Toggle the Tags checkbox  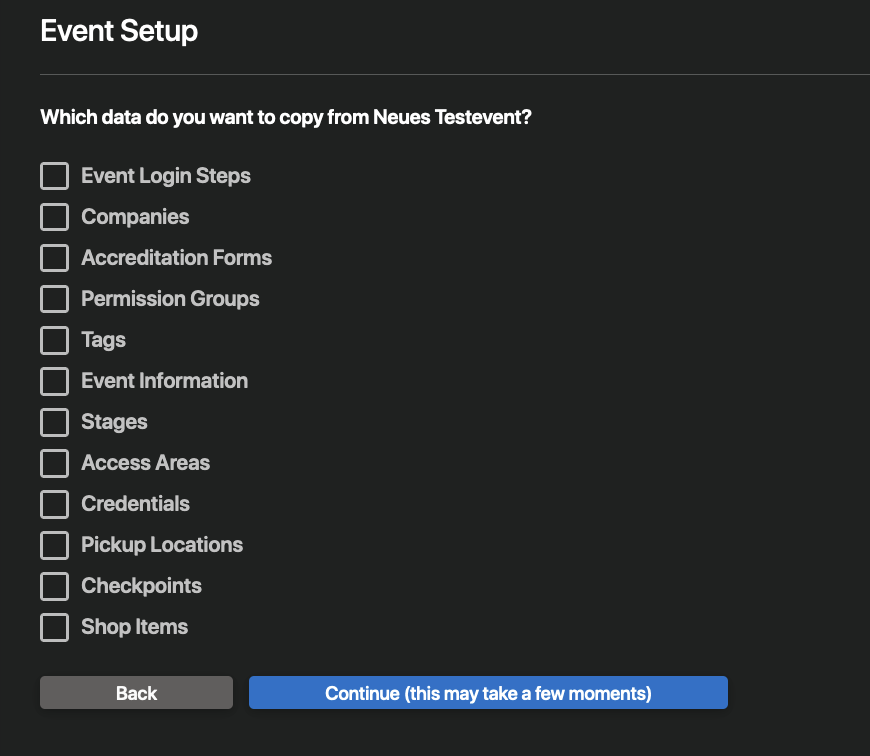[x=54, y=340]
